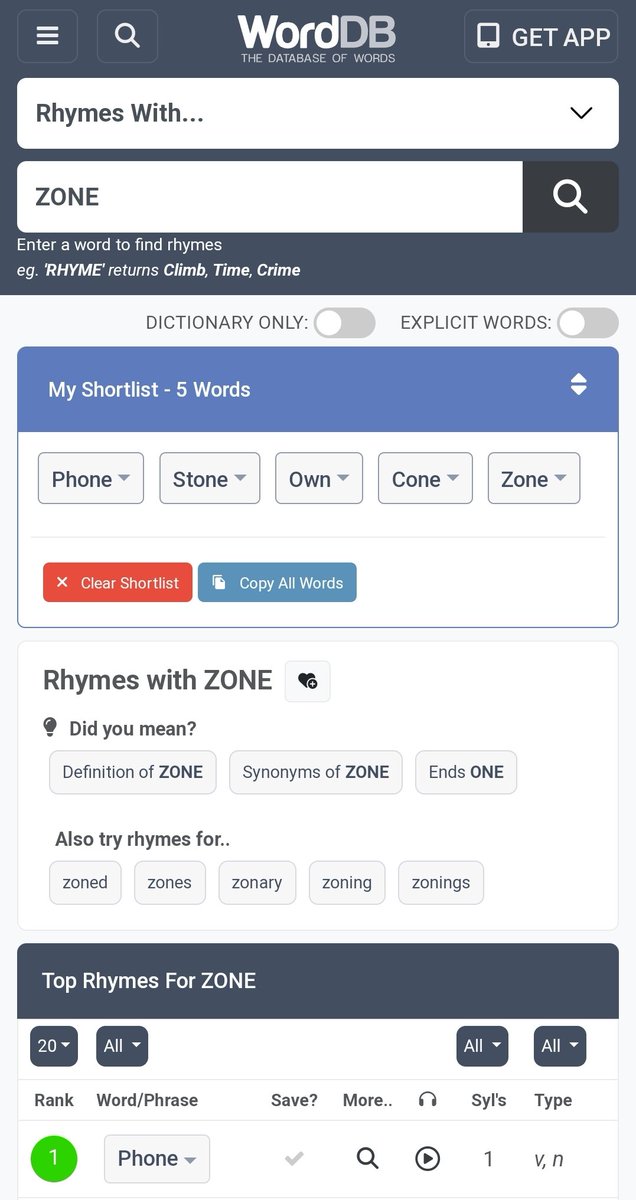Open Ends ONE link

[466, 772]
